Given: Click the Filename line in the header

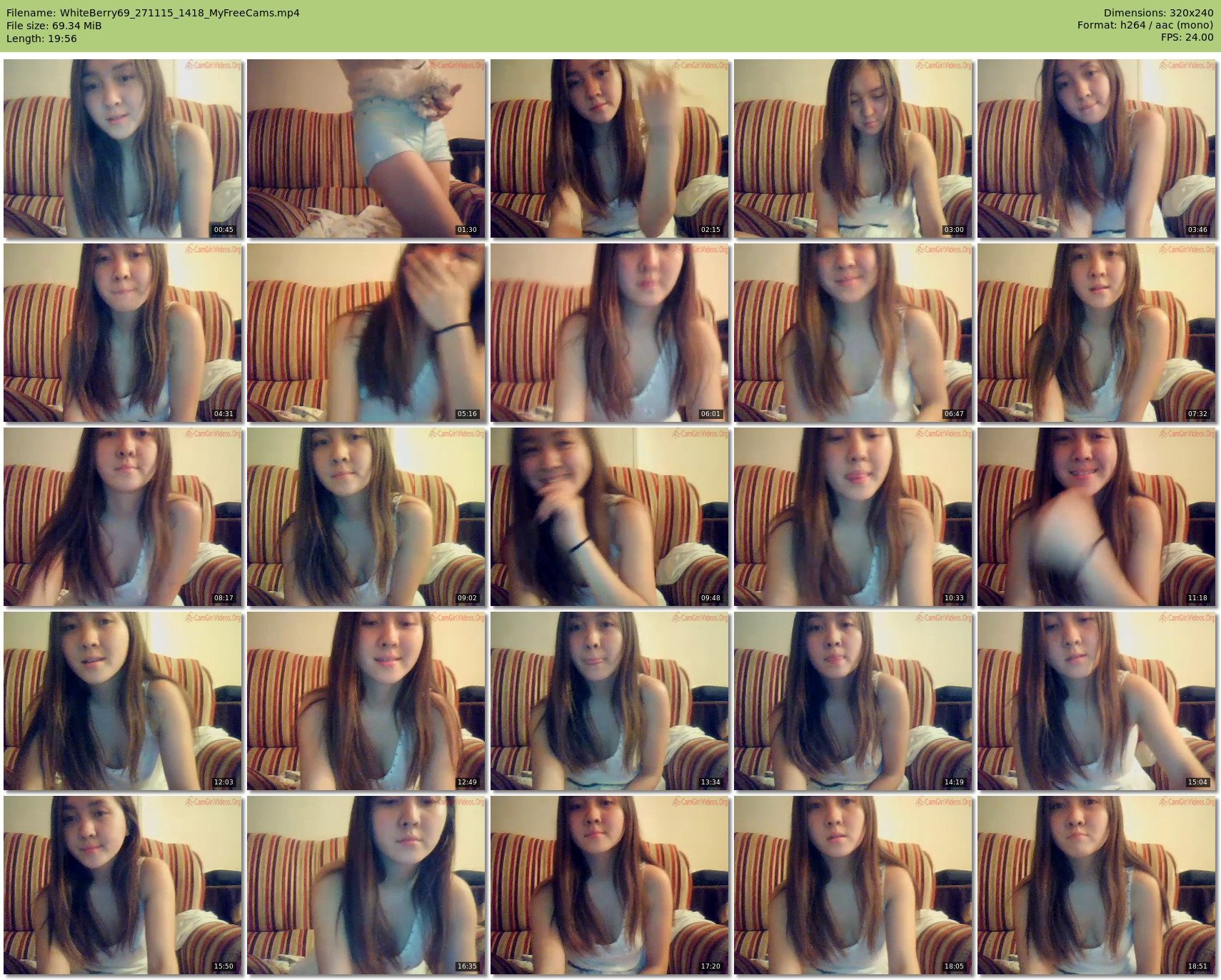Looking at the screenshot, I should tap(153, 13).
